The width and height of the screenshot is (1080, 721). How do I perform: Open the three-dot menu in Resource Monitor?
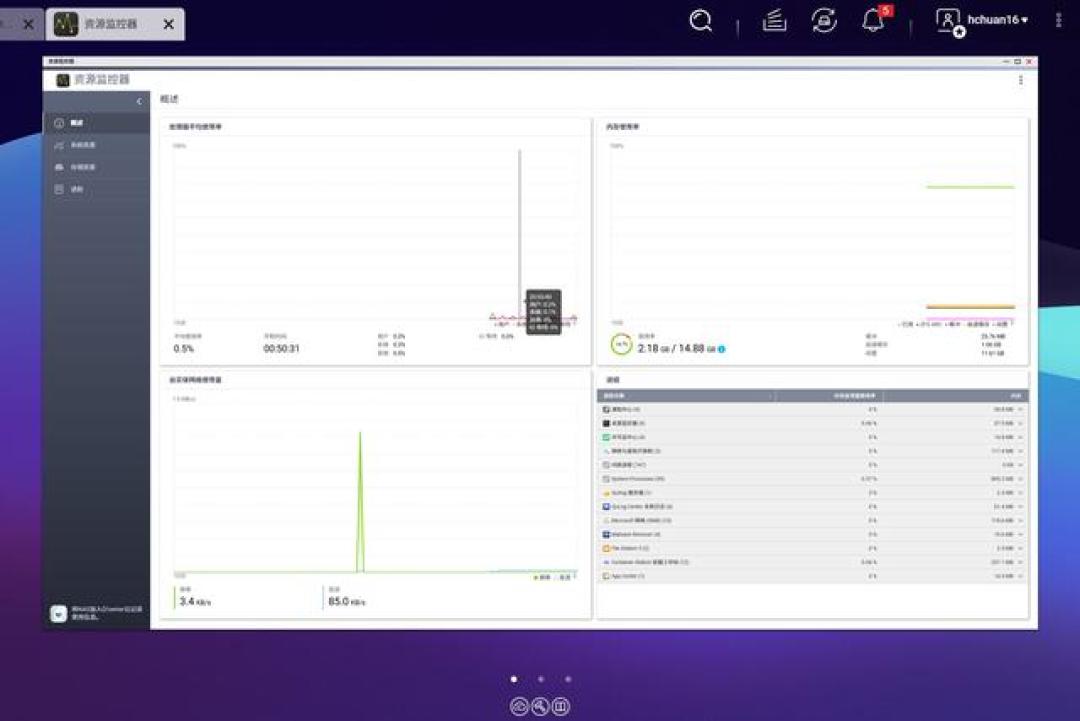(1020, 80)
